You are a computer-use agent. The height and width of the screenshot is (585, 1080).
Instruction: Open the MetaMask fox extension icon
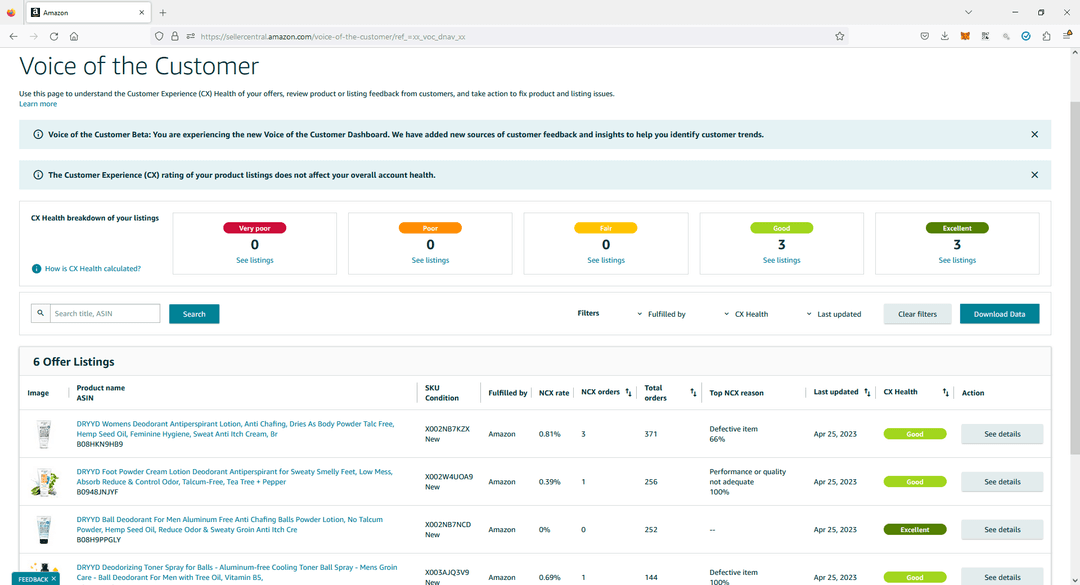point(965,37)
